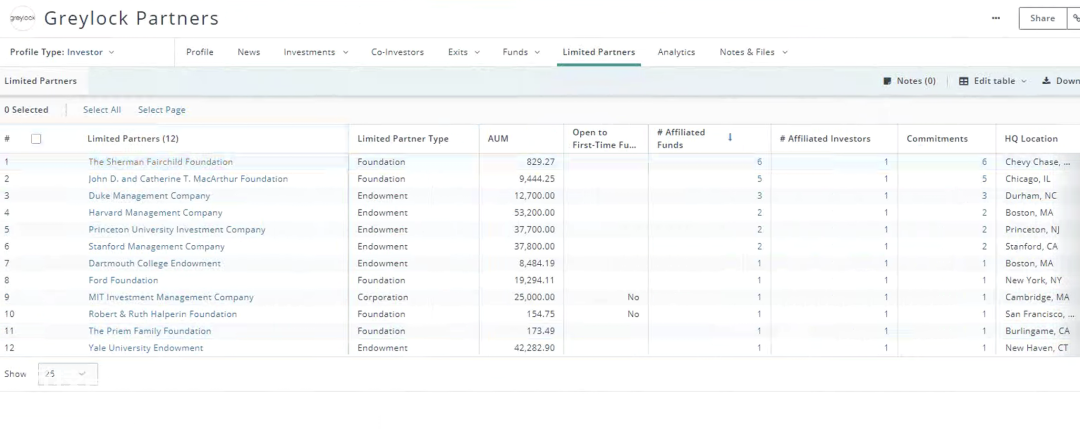Click the Download icon
1080x429 pixels.
pyautogui.click(x=1046, y=81)
